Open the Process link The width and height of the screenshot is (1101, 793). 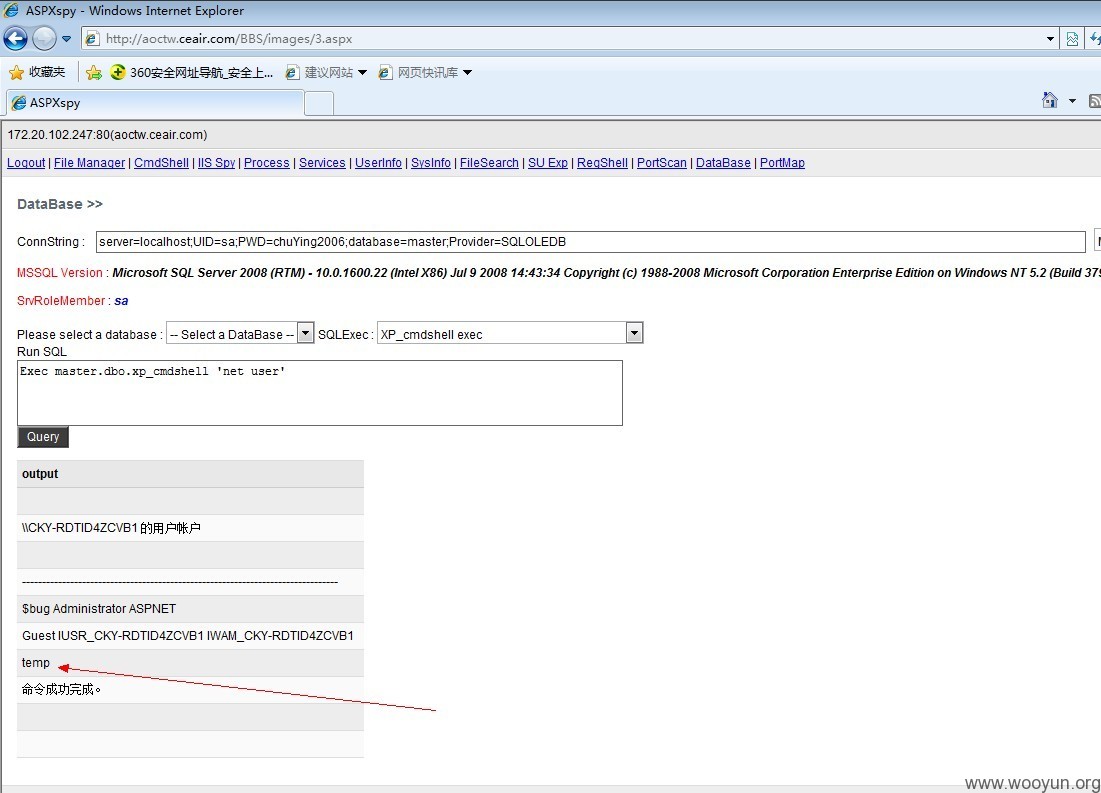coord(267,163)
